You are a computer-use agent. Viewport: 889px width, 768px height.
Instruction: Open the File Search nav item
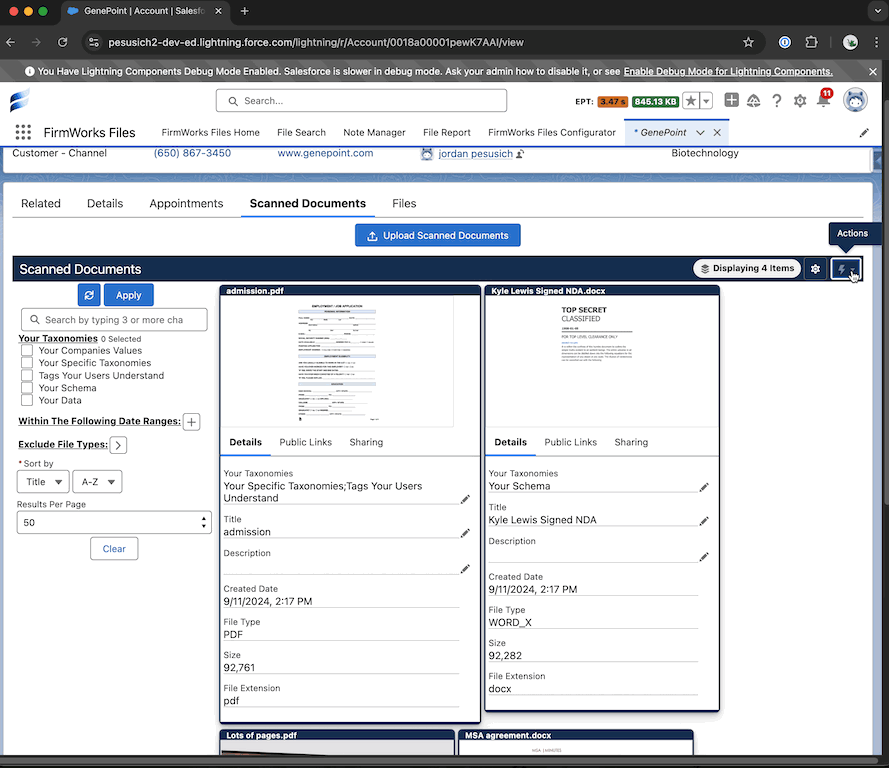point(302,133)
